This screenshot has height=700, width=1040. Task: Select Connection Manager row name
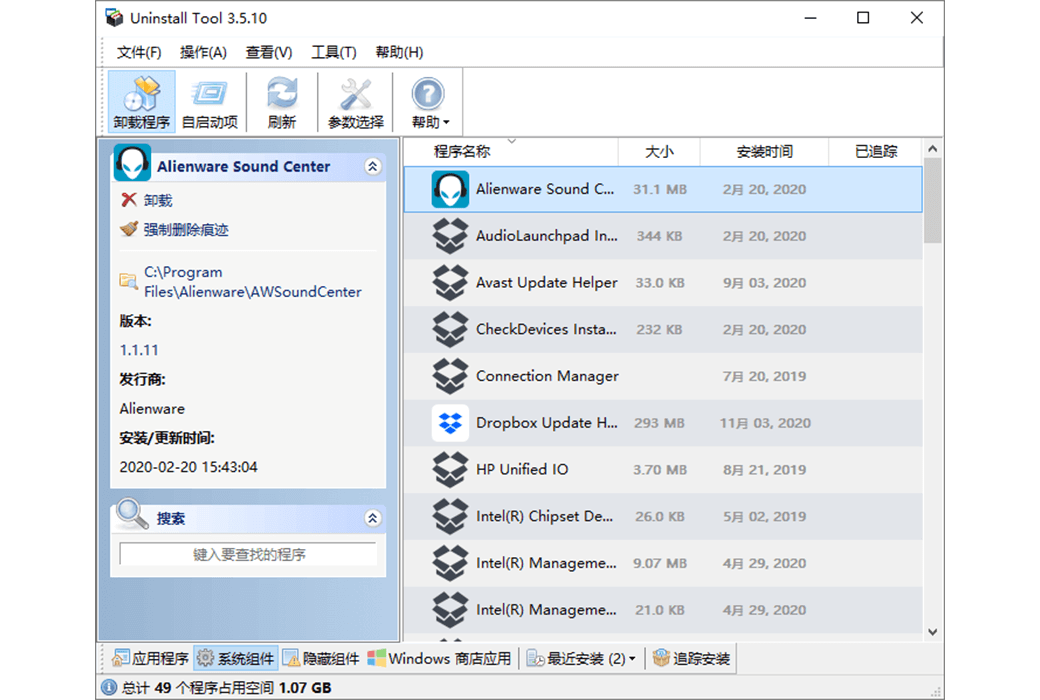[x=547, y=376]
